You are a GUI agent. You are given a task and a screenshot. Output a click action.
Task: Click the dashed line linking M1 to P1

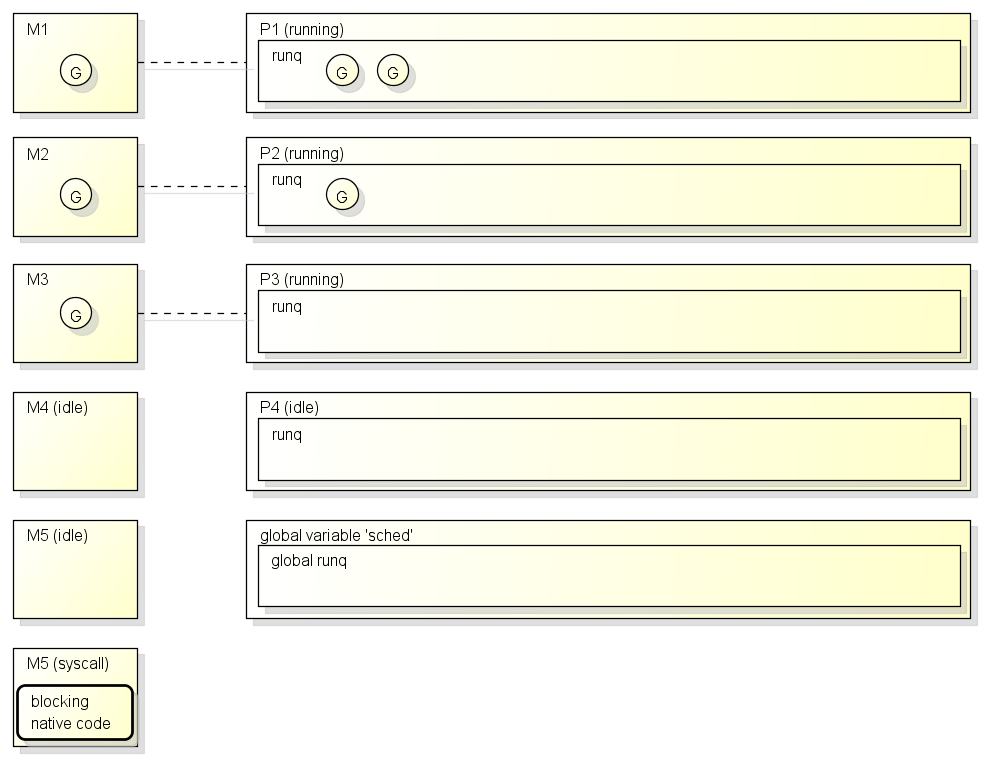192,63
